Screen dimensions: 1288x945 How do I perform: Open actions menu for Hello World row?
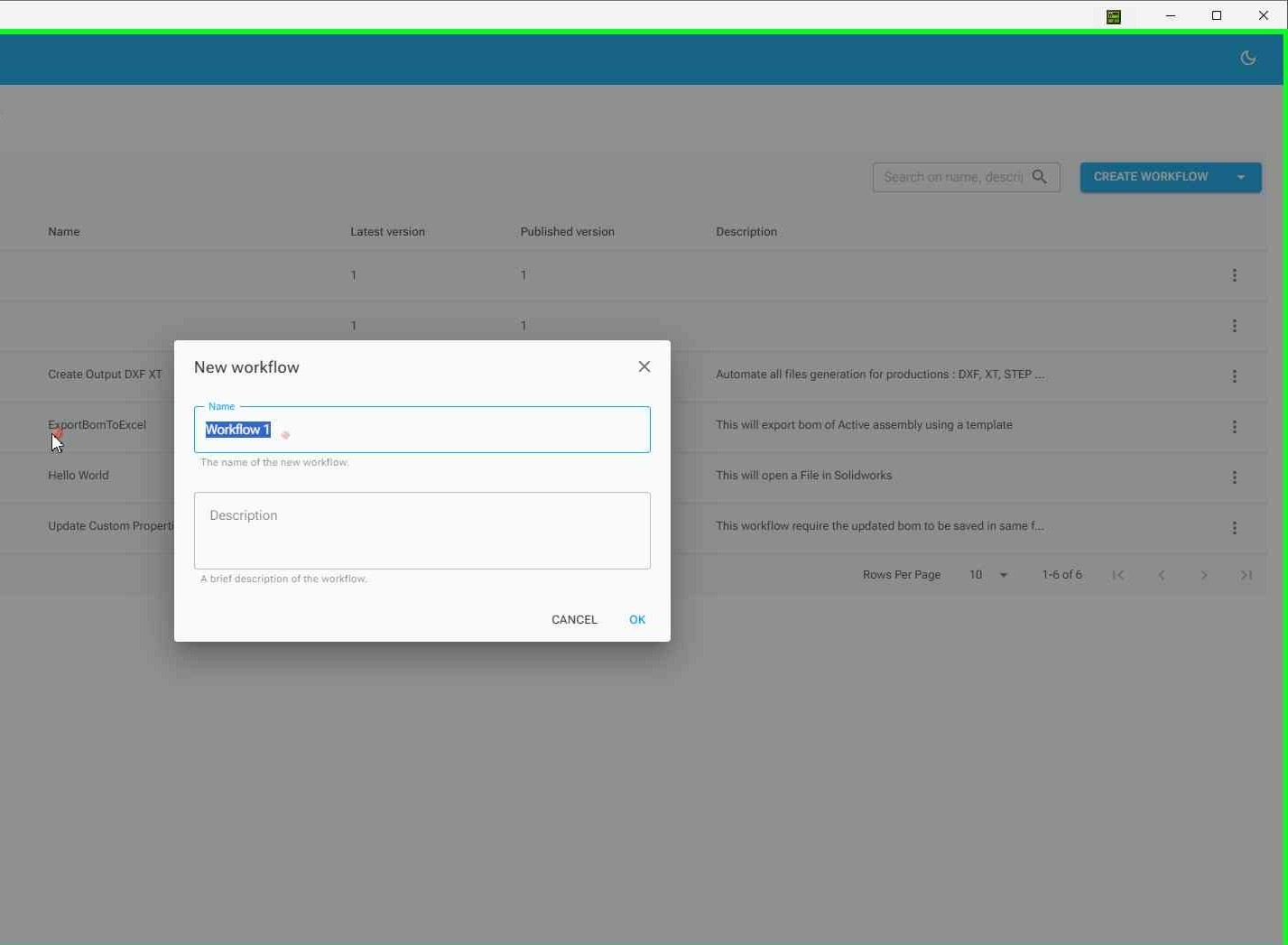(x=1235, y=477)
